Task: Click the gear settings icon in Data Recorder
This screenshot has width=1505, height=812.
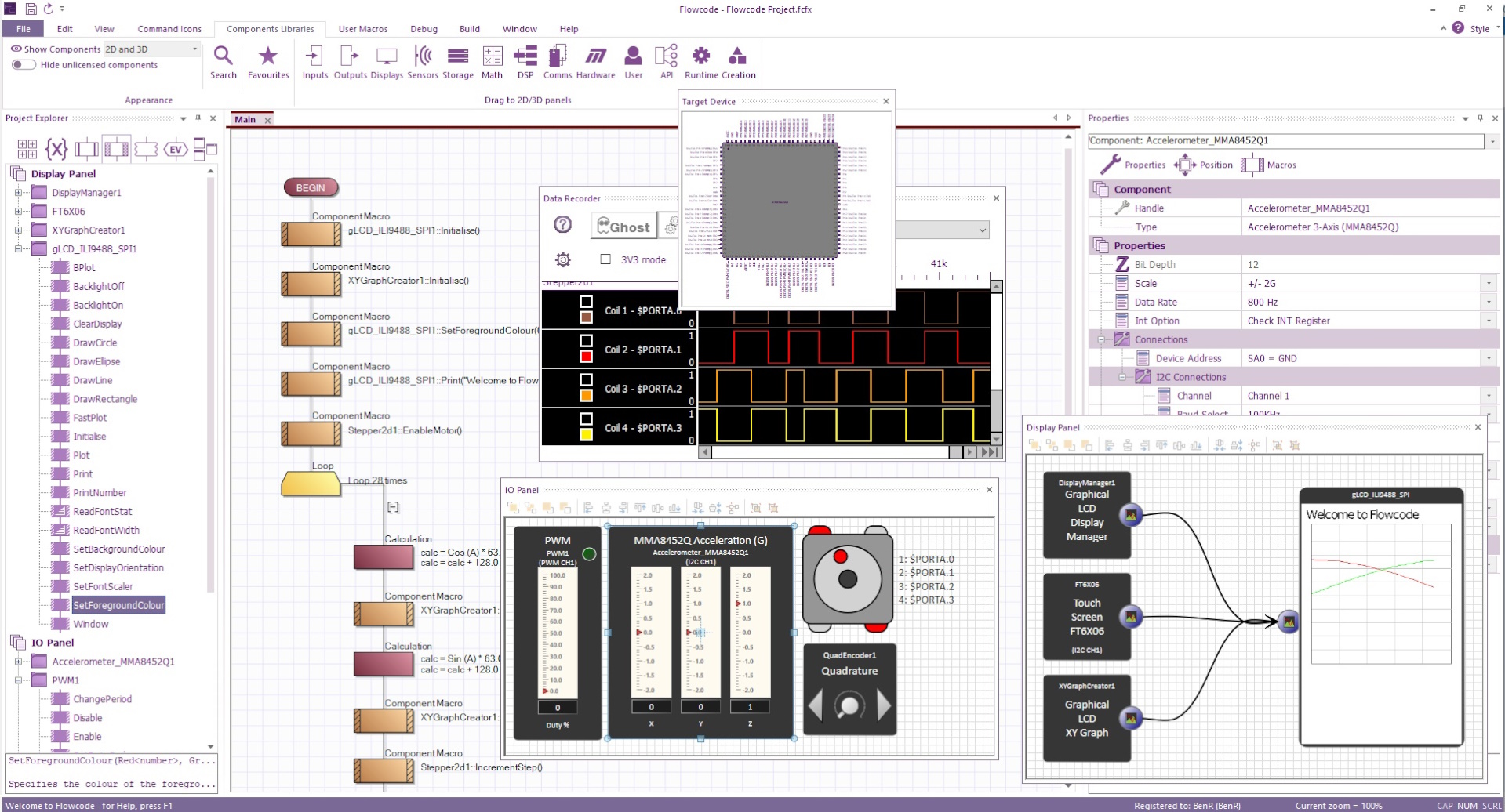Action: coord(563,259)
